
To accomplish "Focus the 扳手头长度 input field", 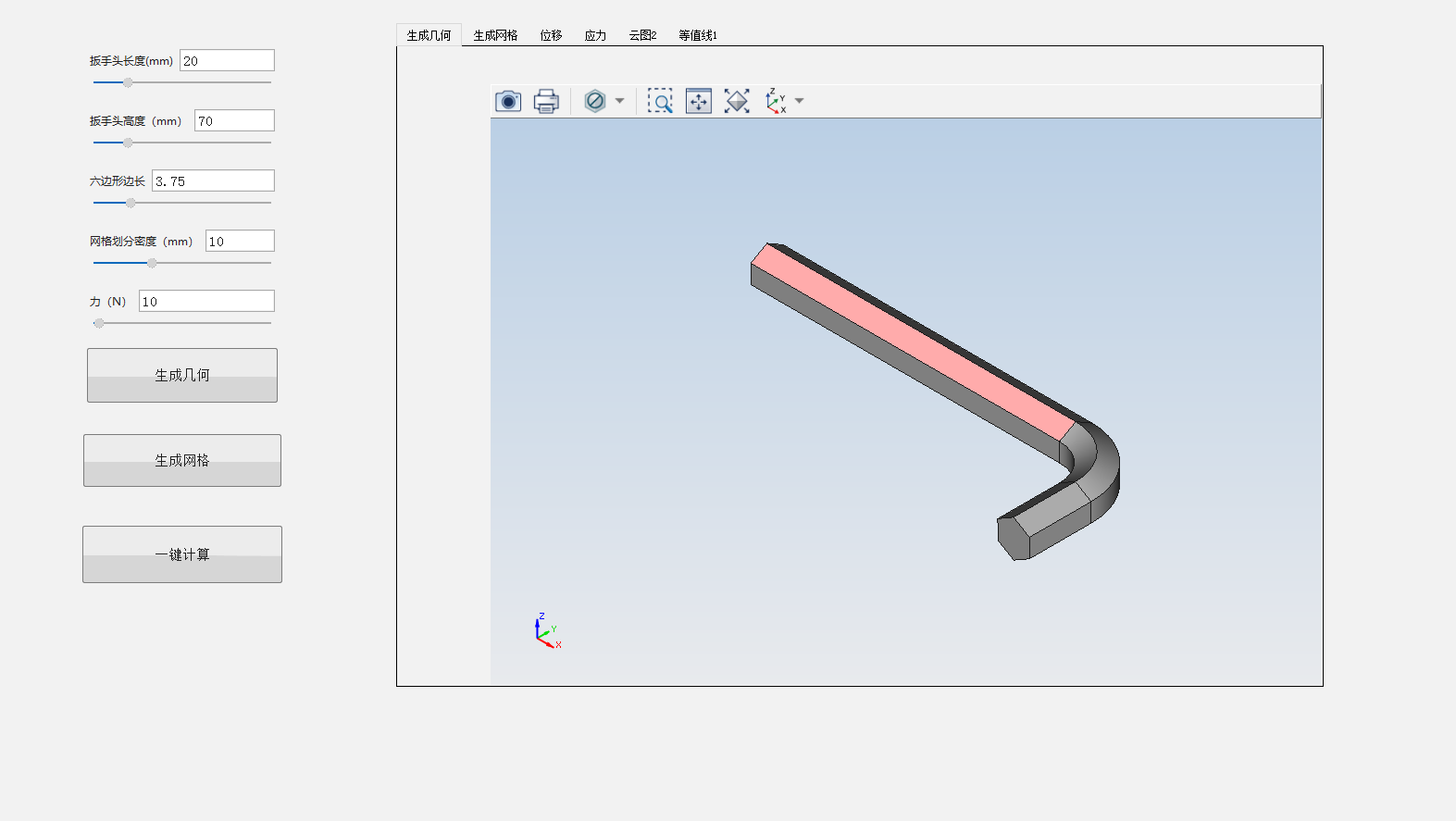I will 227,60.
